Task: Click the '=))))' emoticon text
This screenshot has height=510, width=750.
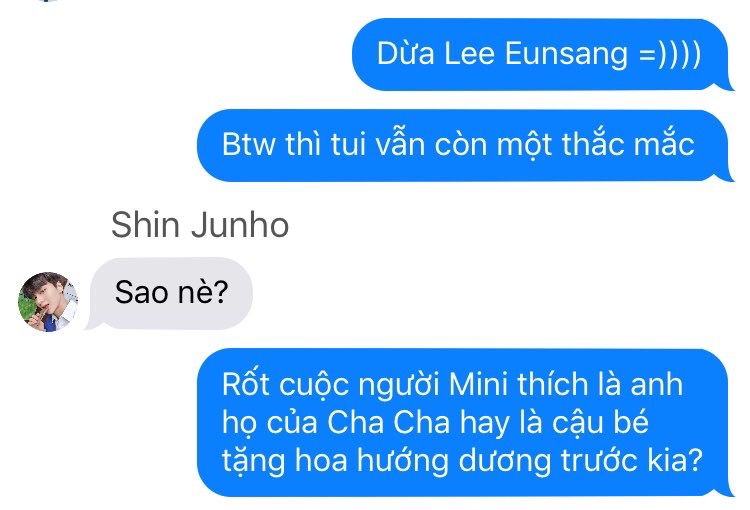Action: (671, 53)
